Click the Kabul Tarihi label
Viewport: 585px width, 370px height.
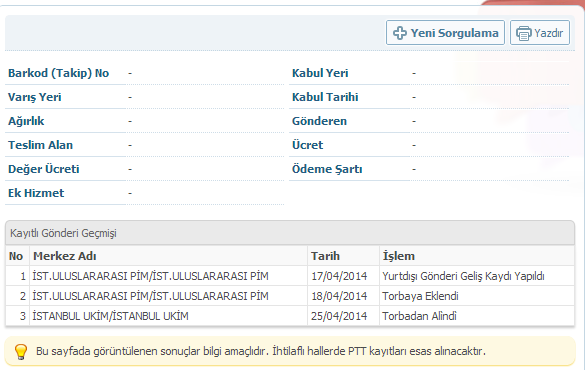click(x=325, y=97)
